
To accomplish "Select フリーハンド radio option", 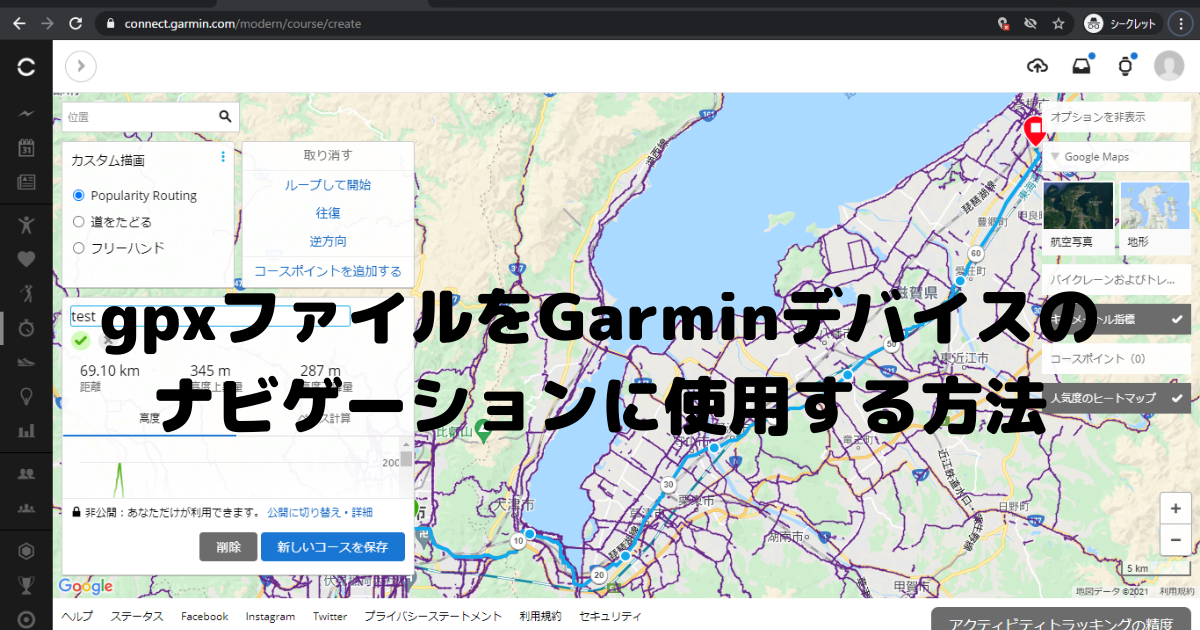I will tap(79, 247).
